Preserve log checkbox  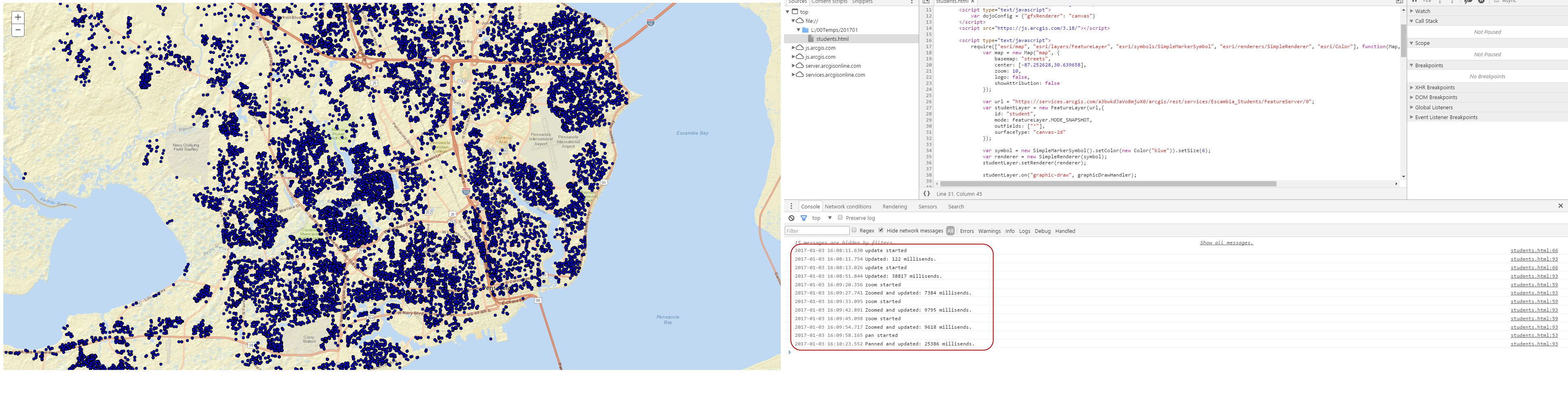click(840, 218)
